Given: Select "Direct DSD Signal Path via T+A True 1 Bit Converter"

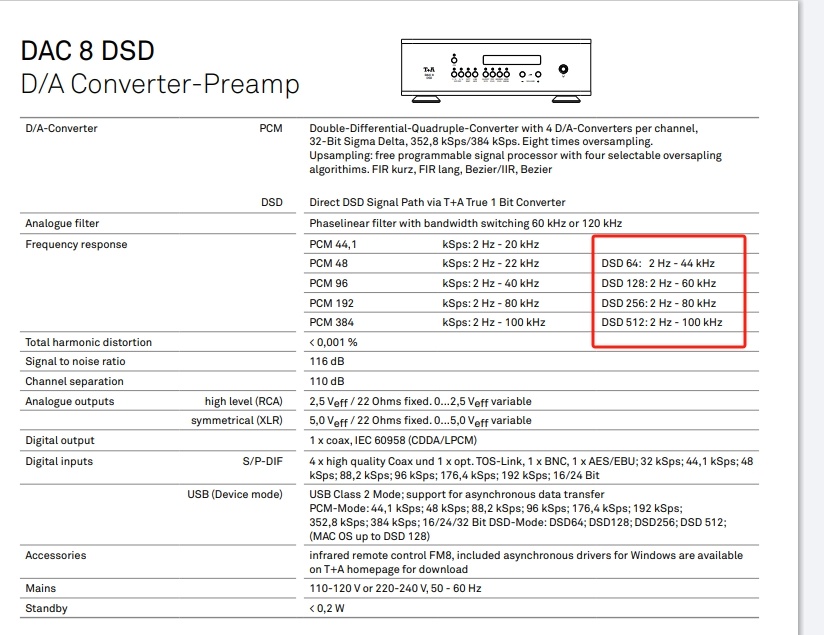Looking at the screenshot, I should point(437,202).
